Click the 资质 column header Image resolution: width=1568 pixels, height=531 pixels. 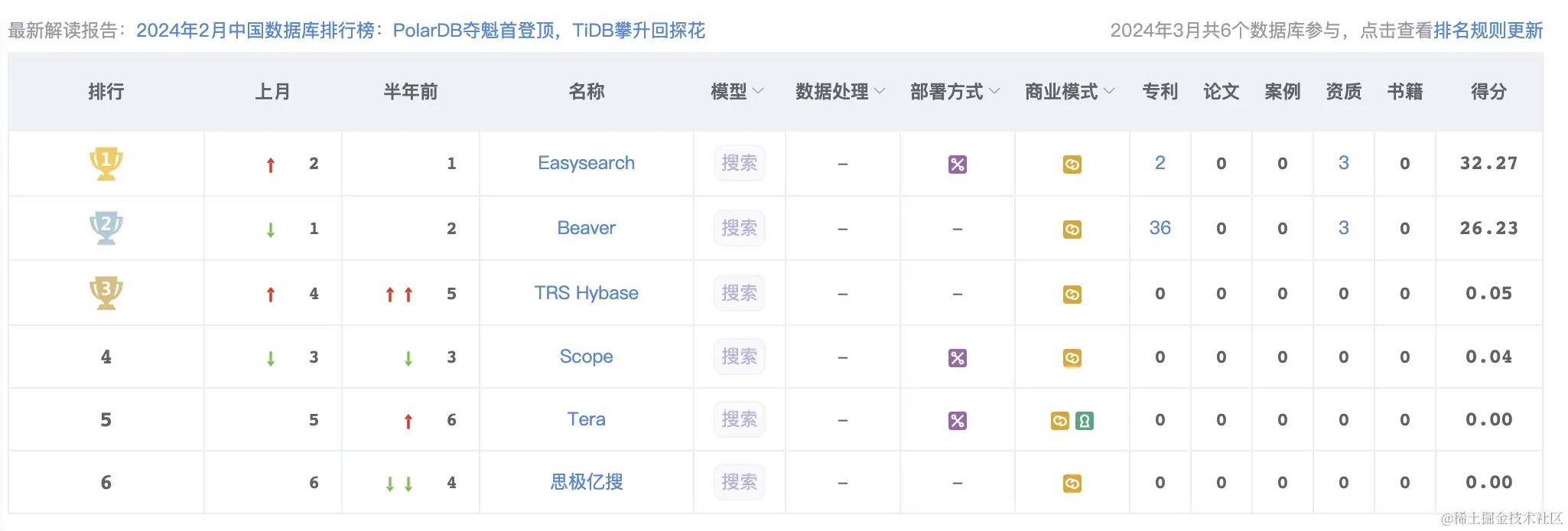1344,92
